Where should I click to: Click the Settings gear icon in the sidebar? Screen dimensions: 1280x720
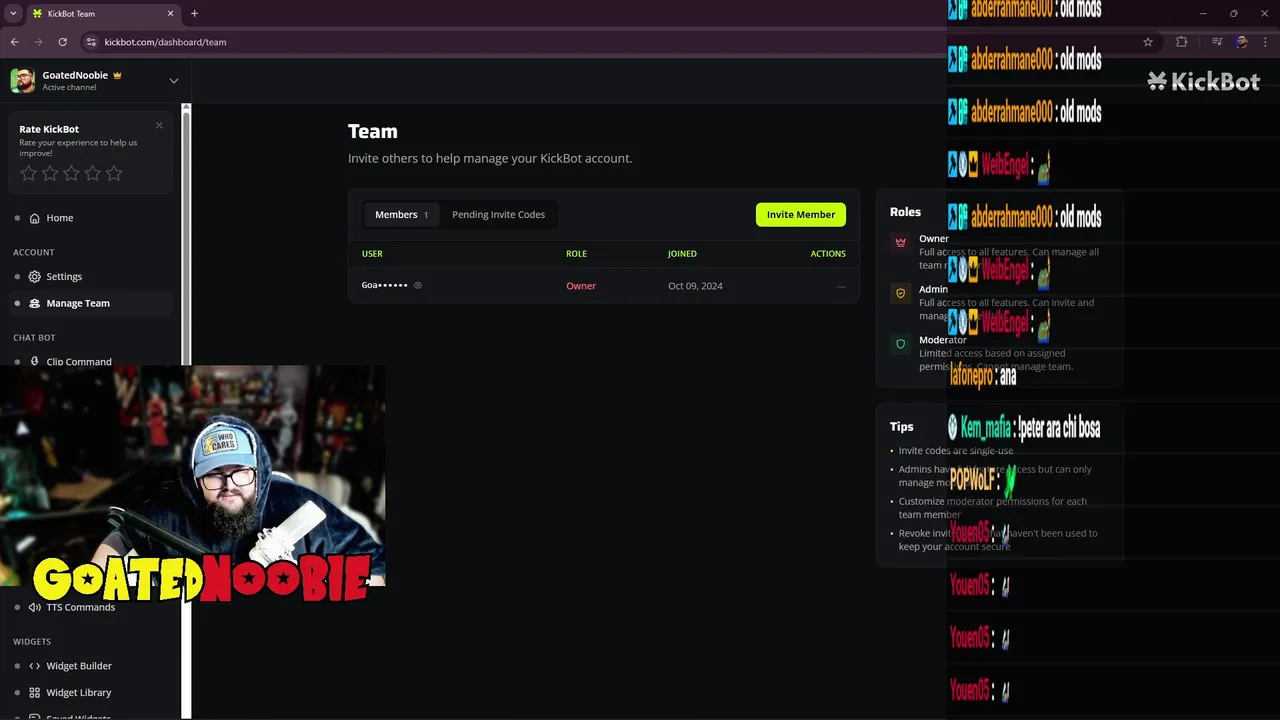click(x=35, y=276)
